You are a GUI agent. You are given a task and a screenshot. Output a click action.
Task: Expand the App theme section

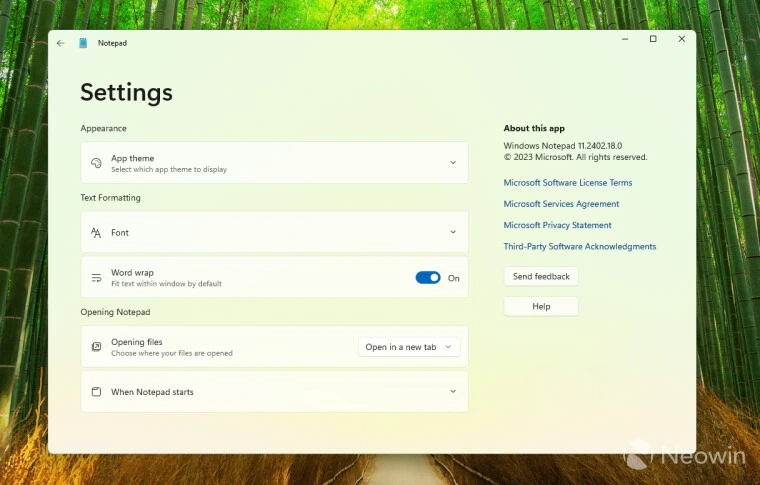[x=452, y=163]
